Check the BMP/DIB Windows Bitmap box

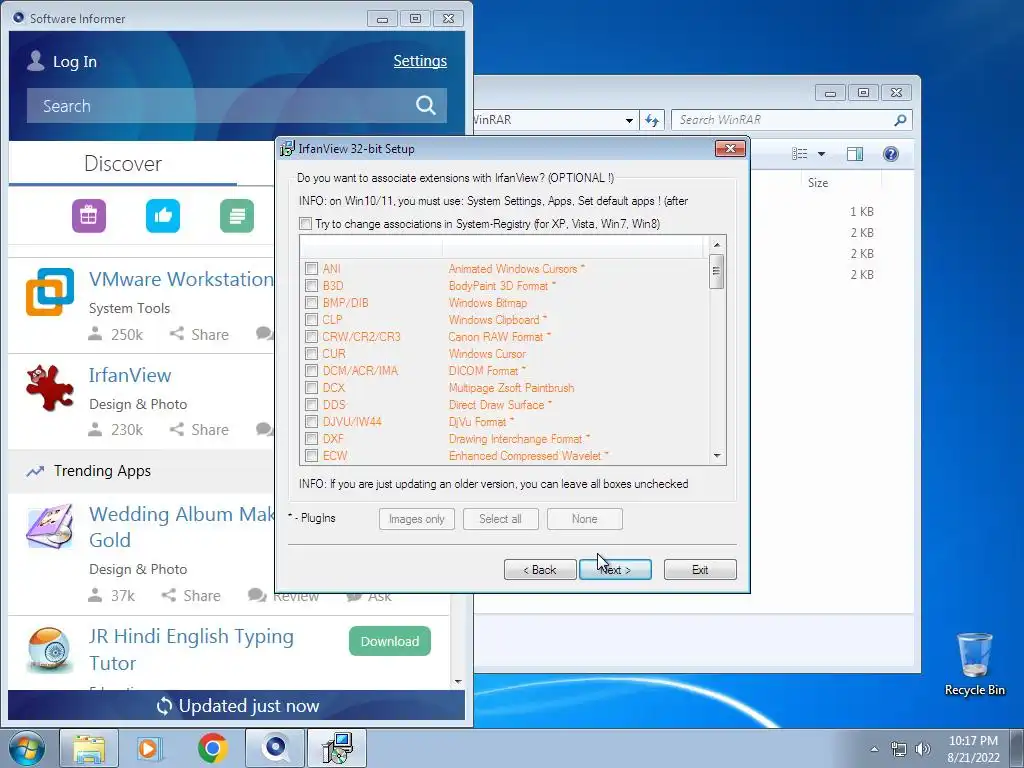click(312, 302)
